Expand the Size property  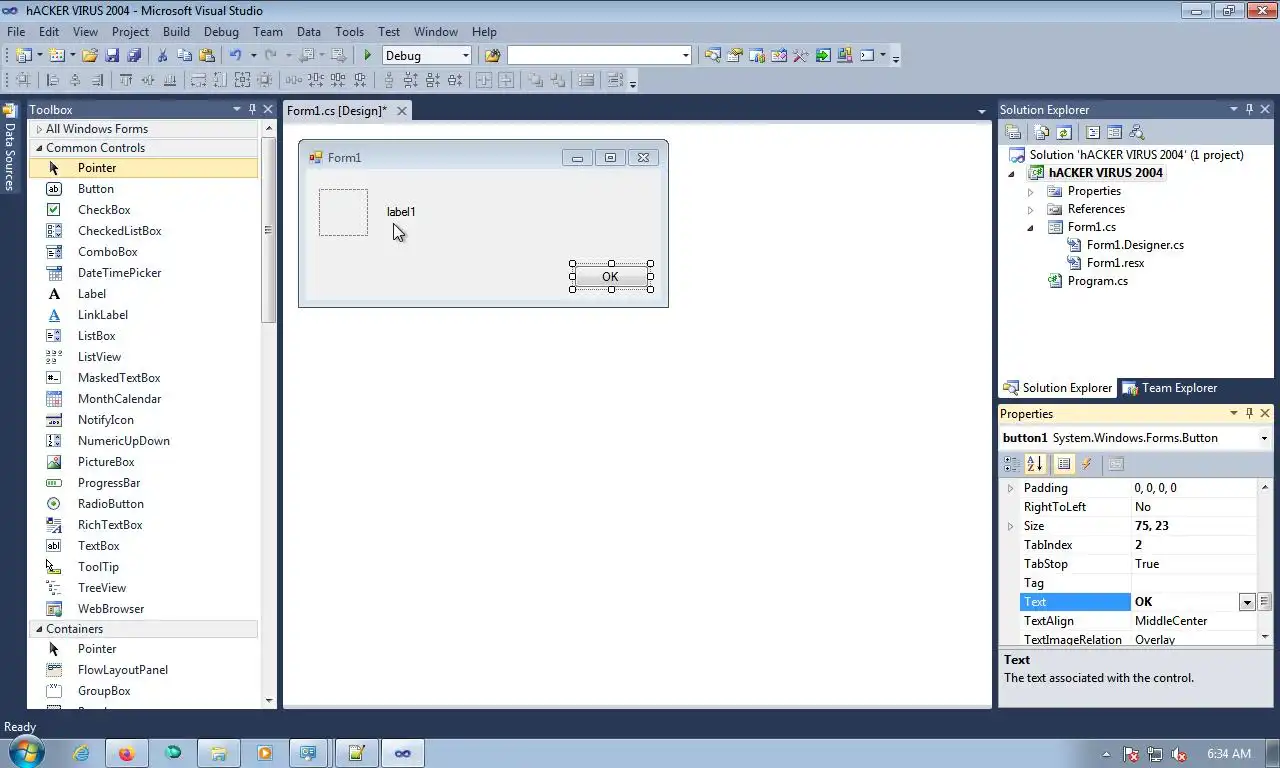click(x=1010, y=526)
